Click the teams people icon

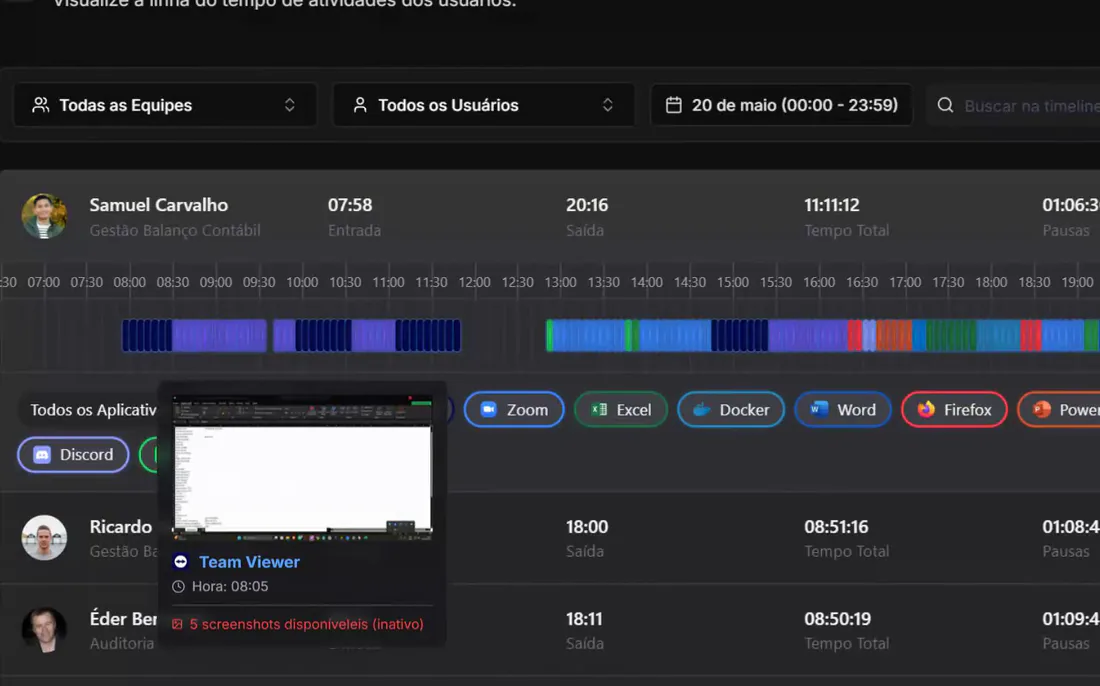(41, 105)
